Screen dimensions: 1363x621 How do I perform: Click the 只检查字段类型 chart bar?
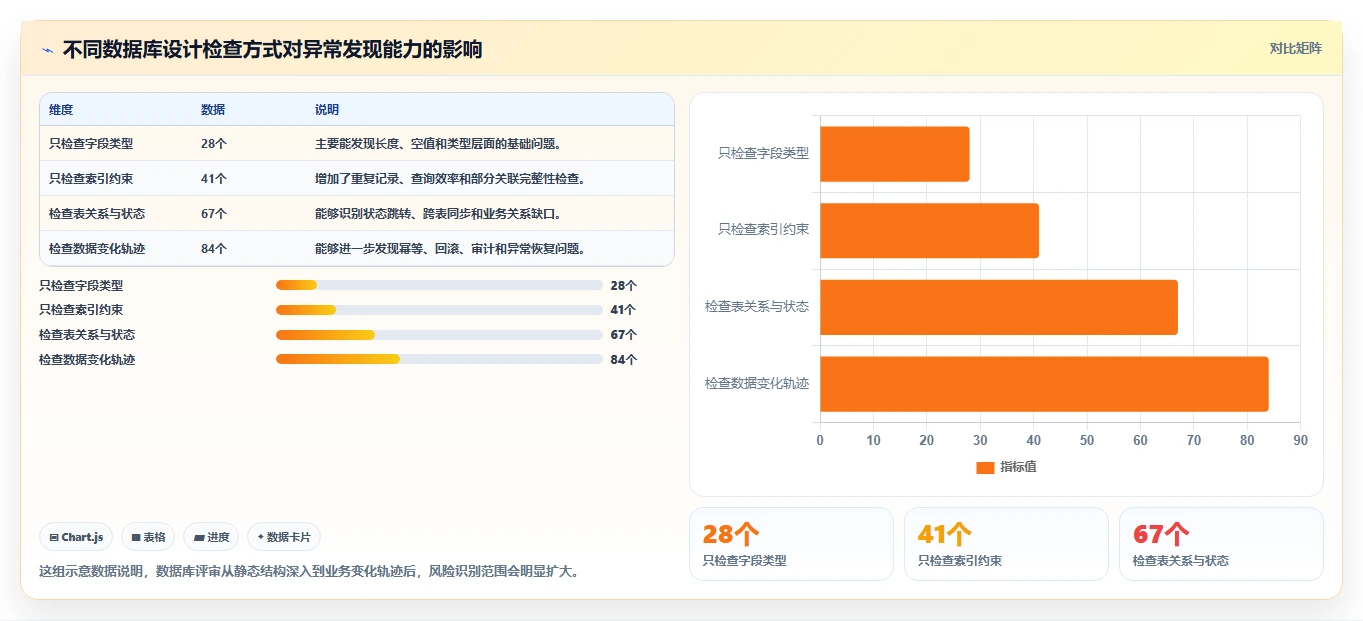(894, 154)
